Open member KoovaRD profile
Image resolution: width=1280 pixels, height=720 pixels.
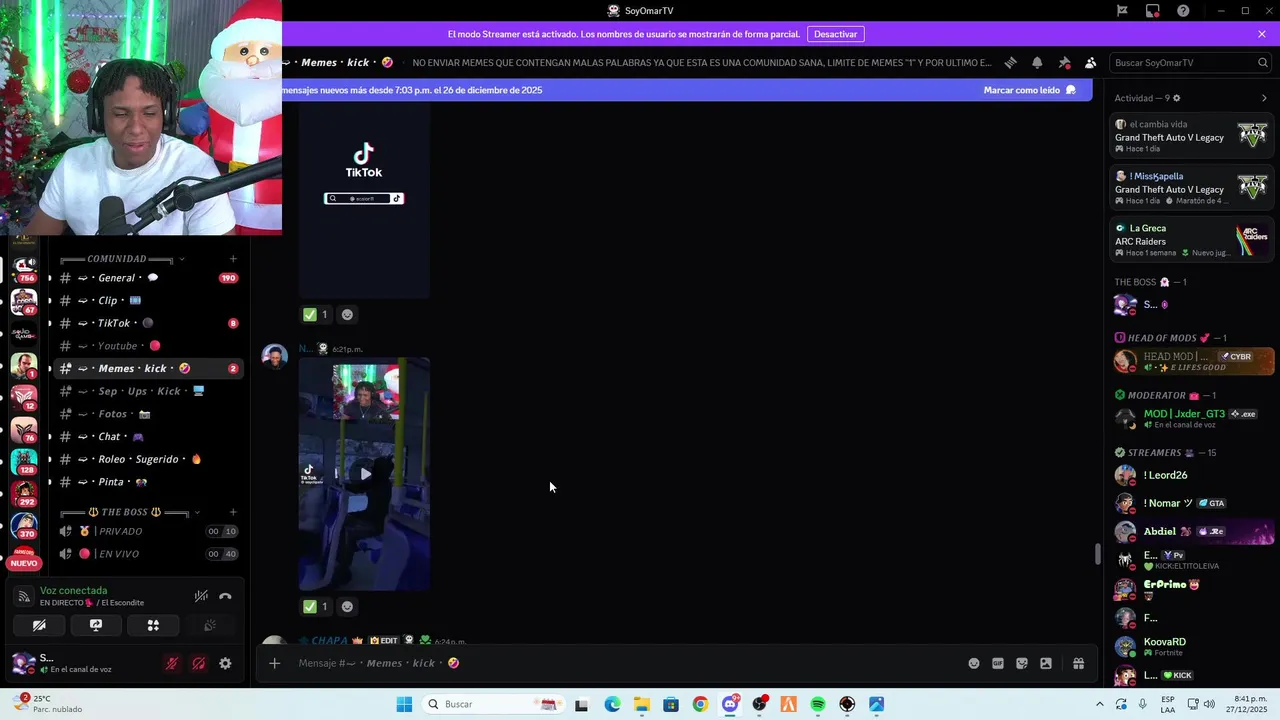click(x=1191, y=646)
